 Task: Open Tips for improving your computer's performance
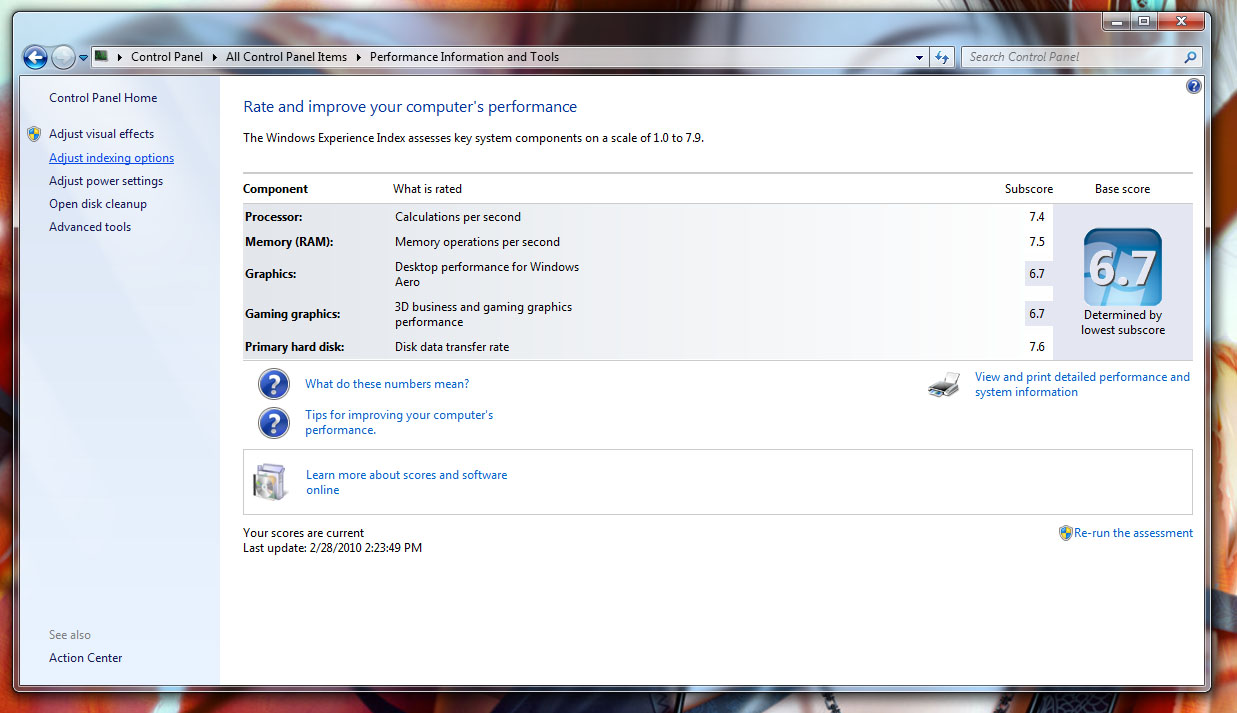pos(399,422)
